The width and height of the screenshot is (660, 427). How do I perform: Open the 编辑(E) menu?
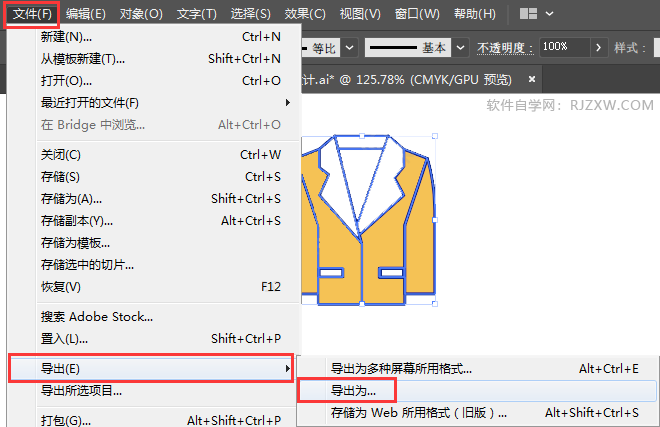click(x=86, y=14)
